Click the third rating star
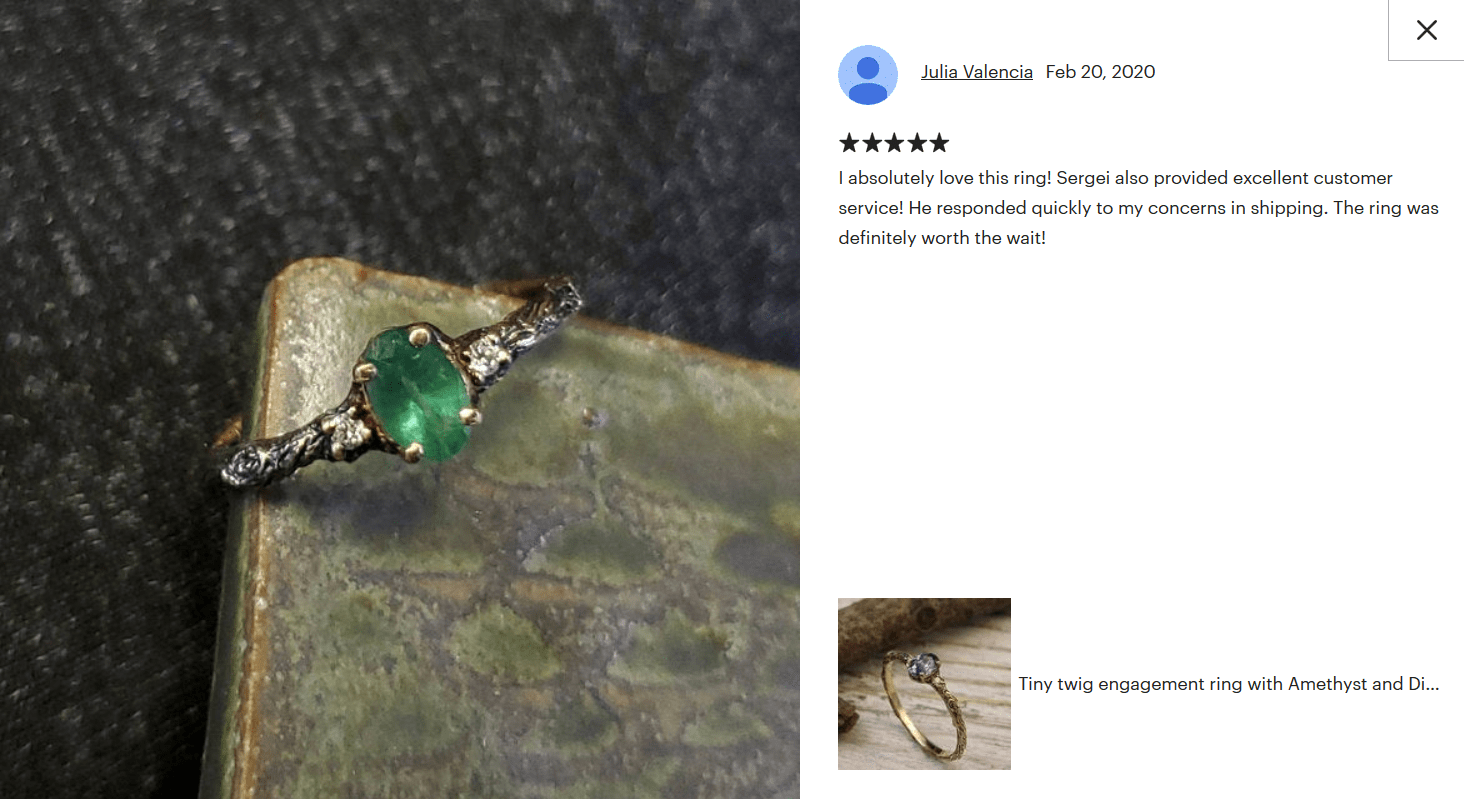This screenshot has width=1464, height=799. (x=894, y=143)
